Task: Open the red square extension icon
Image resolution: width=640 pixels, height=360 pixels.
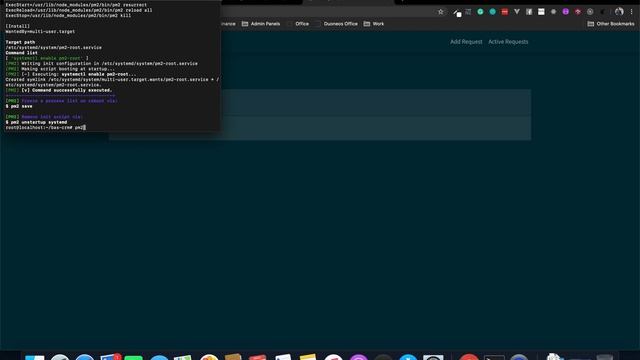Action: [505, 12]
